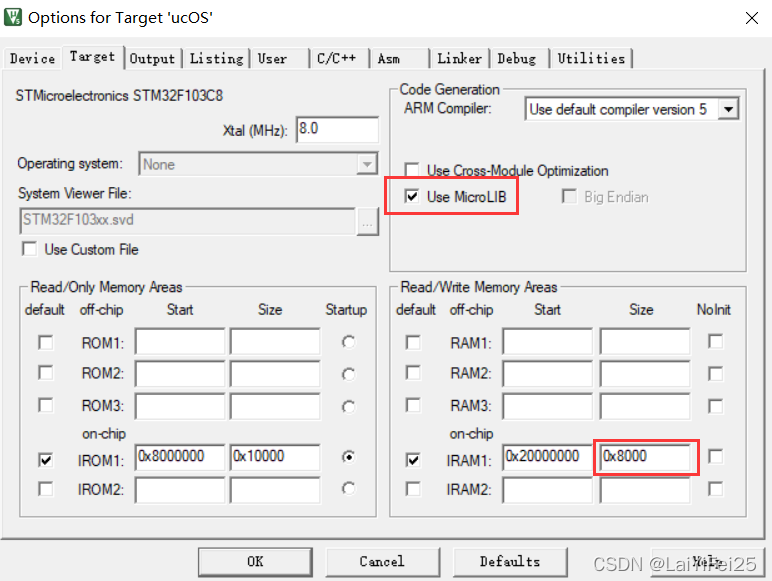Click the IROM1 Size field 0x10000
This screenshot has width=772, height=581.
(x=275, y=457)
